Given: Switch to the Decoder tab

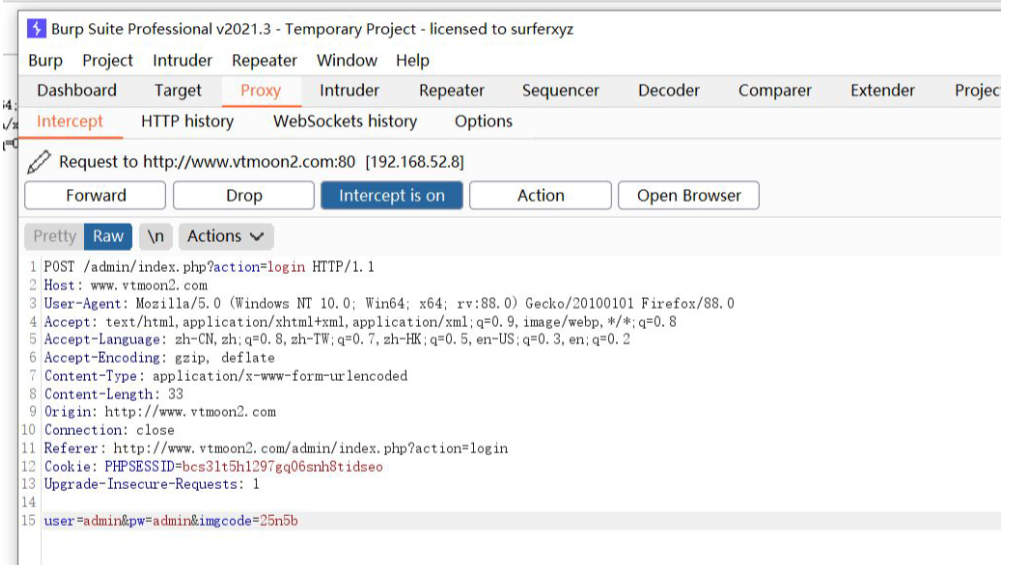Looking at the screenshot, I should tap(668, 90).
